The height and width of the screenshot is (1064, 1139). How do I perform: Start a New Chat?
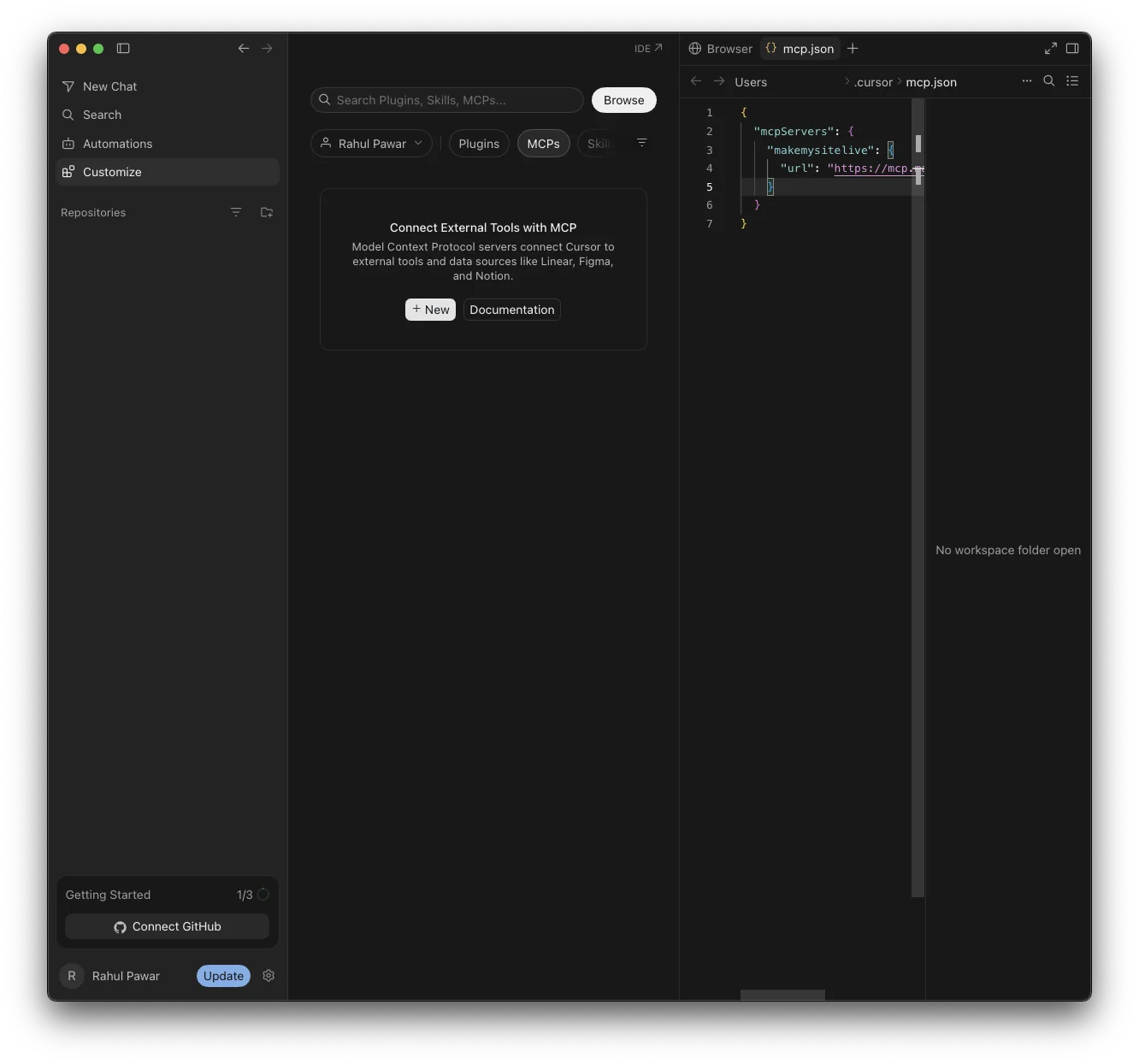coord(168,86)
